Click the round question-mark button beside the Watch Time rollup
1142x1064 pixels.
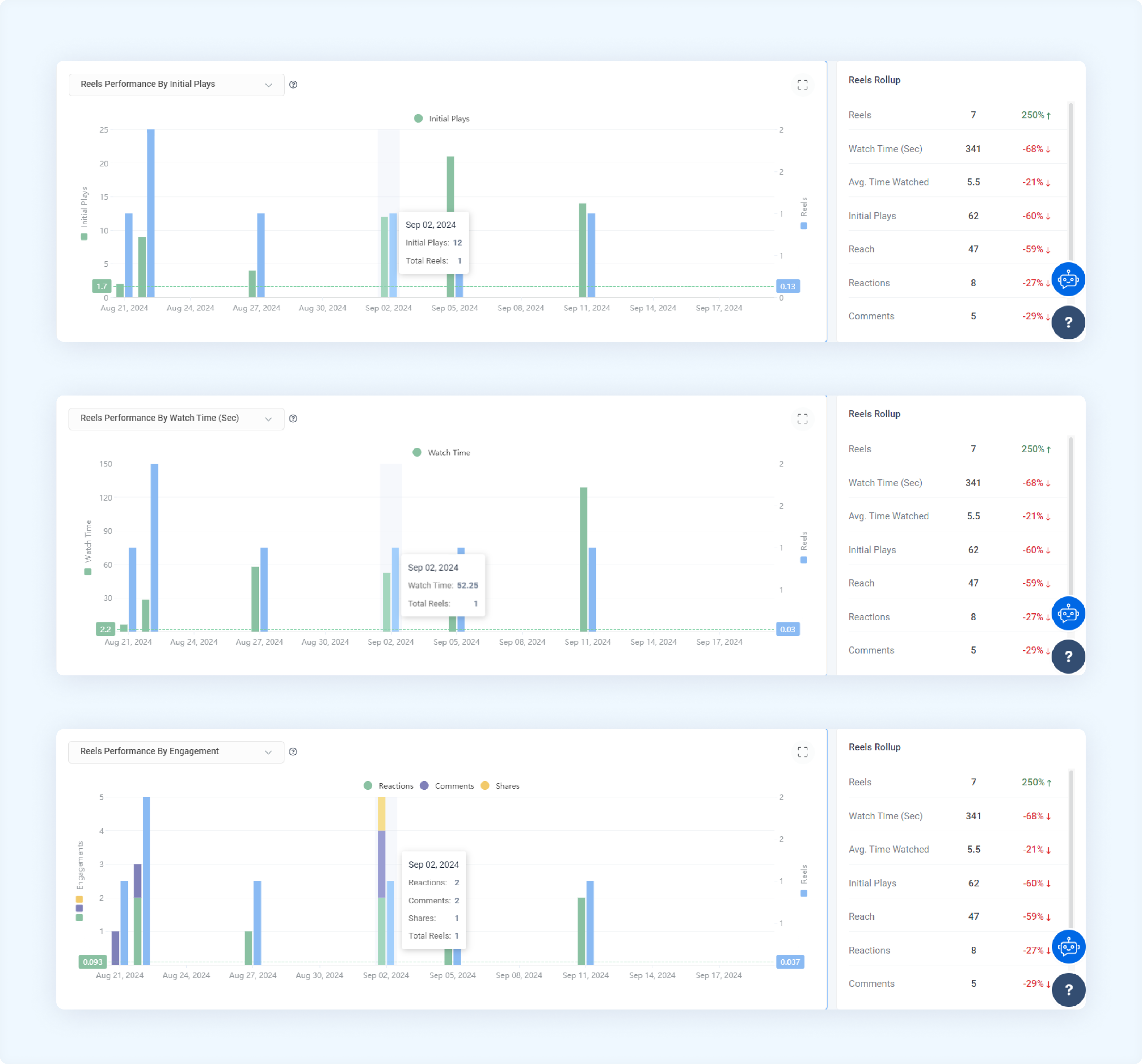point(1068,656)
